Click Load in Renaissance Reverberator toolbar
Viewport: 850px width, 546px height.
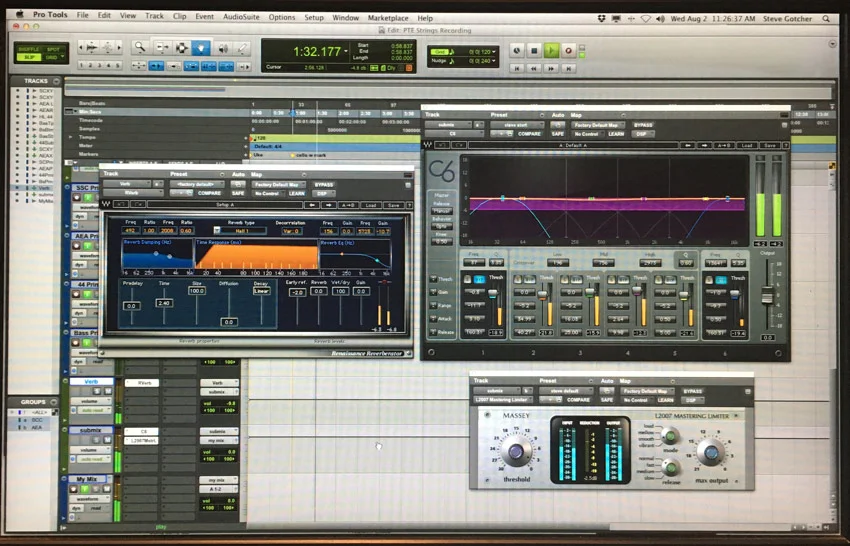(370, 205)
